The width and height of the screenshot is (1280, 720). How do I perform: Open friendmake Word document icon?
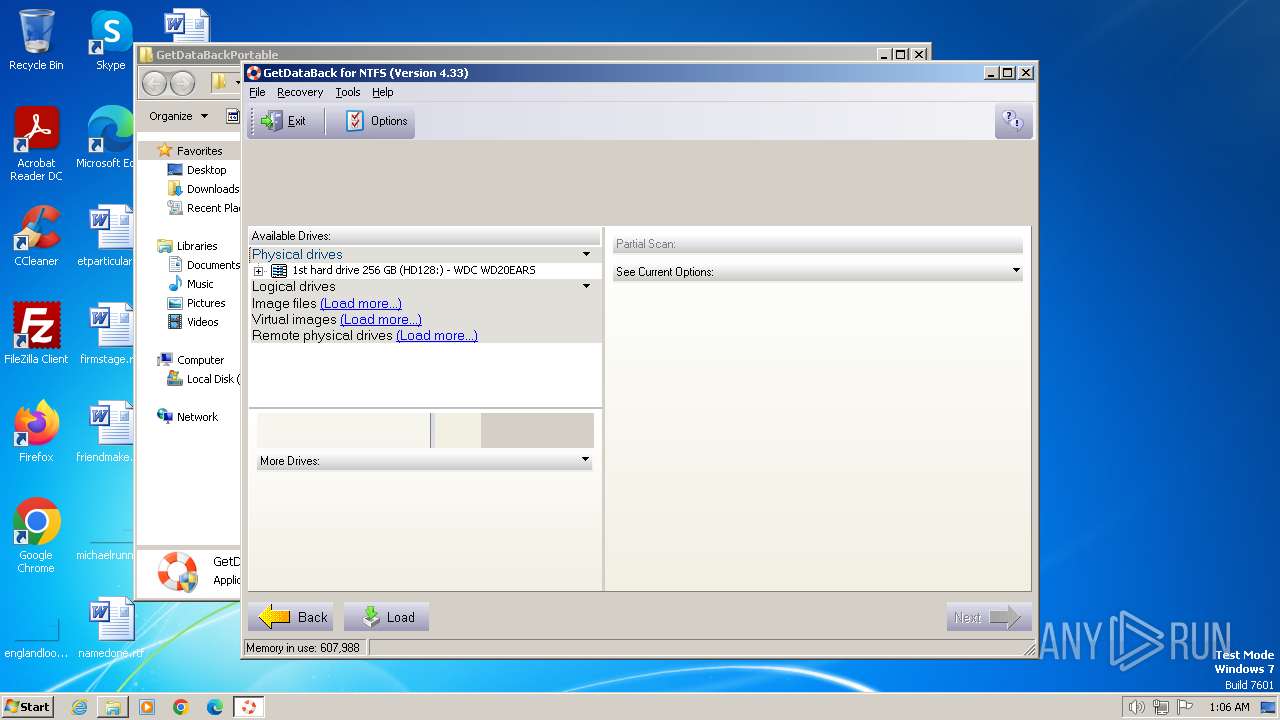105,432
